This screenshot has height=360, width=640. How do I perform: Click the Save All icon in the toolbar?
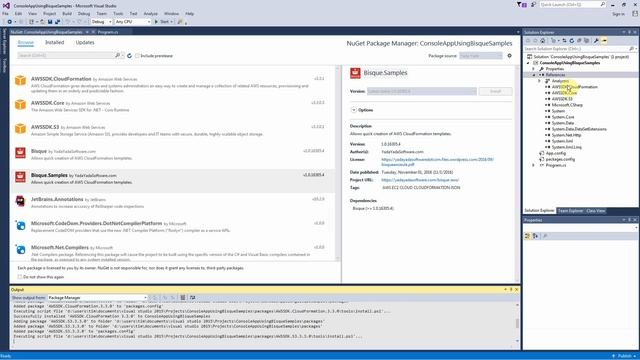pyautogui.click(x=57, y=22)
